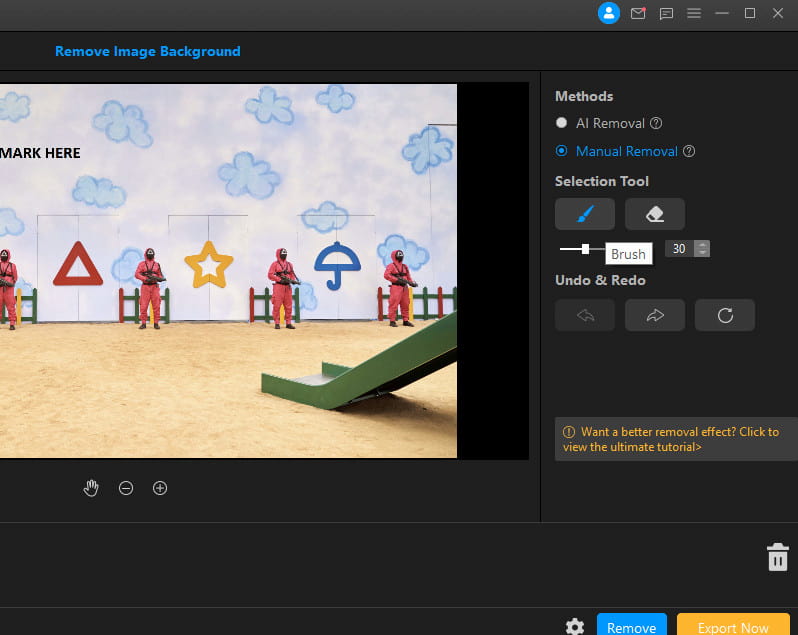Click the trash delete icon
The width and height of the screenshot is (798, 635).
click(778, 557)
